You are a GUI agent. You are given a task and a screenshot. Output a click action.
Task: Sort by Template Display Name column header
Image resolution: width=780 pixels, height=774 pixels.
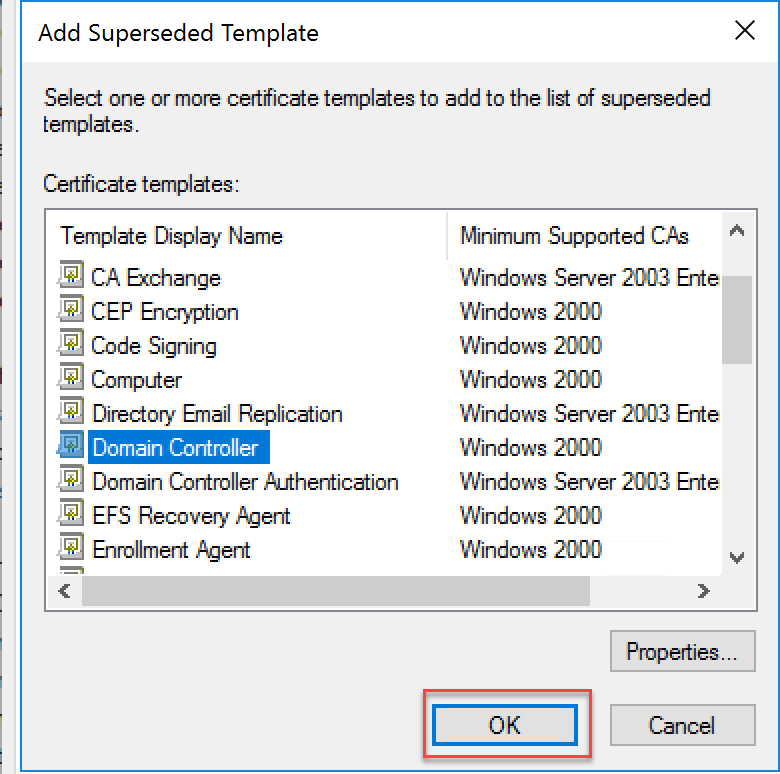171,236
